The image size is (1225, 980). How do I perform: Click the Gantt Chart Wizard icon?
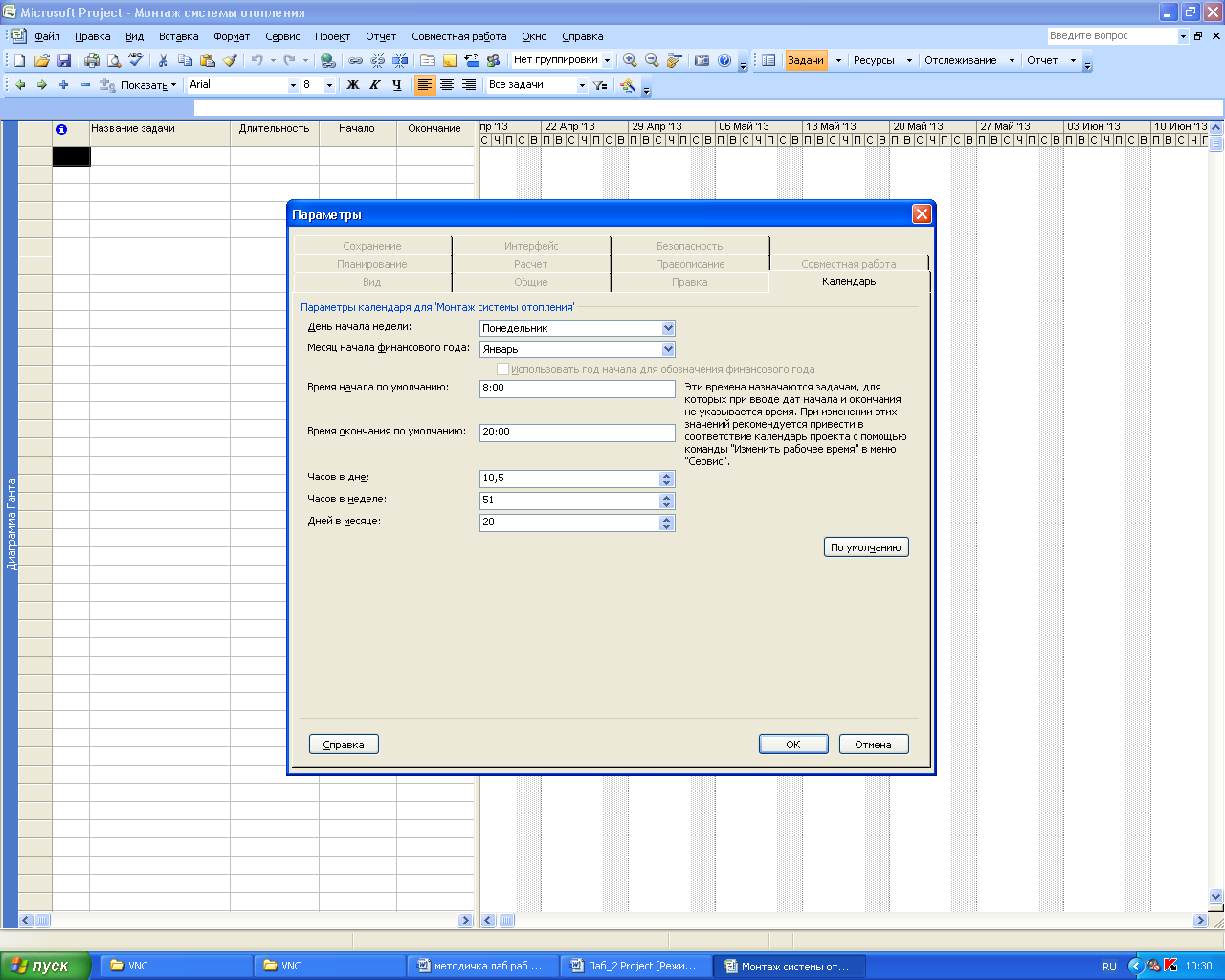[628, 85]
